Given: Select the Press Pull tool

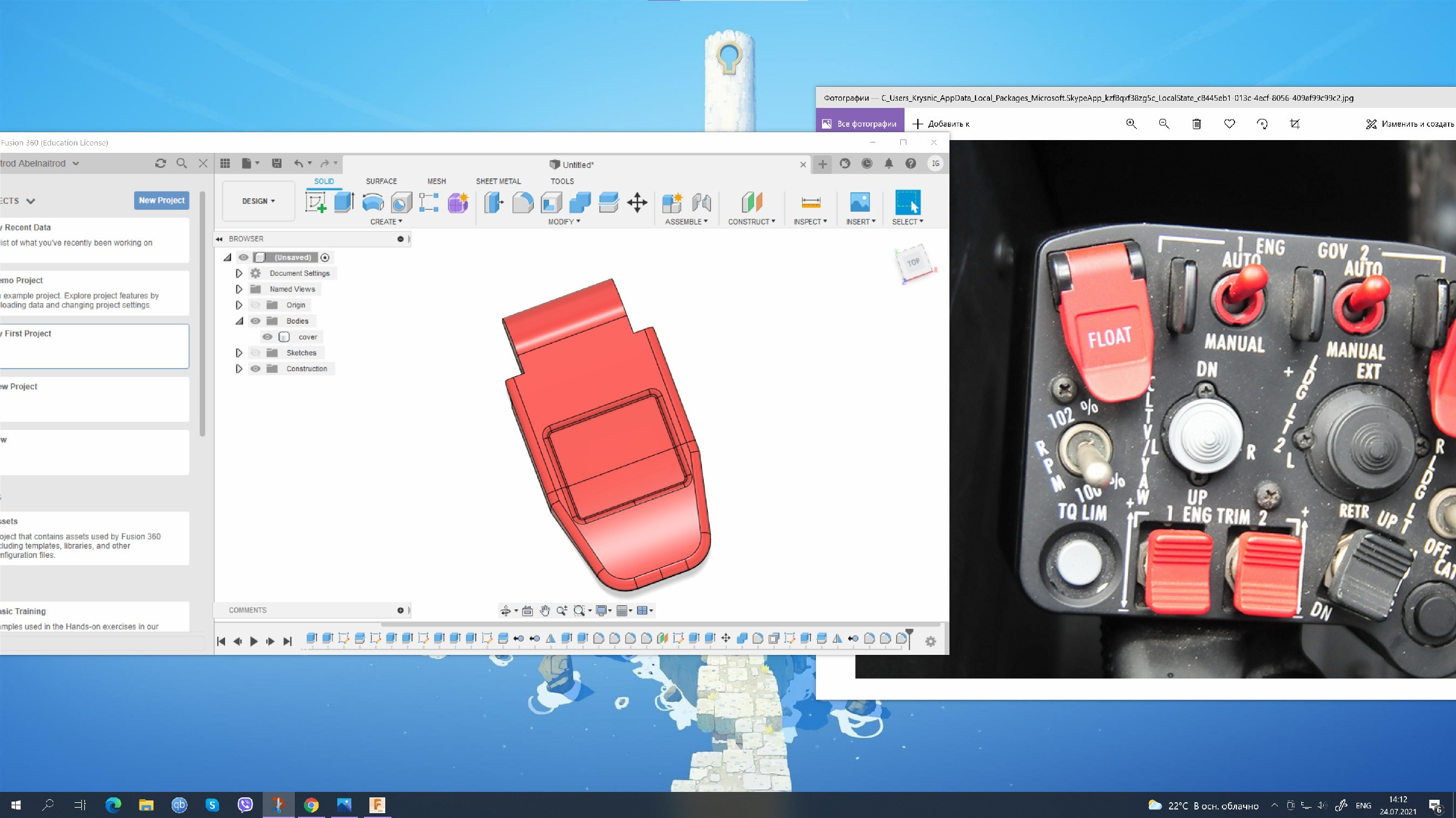Looking at the screenshot, I should coord(494,202).
